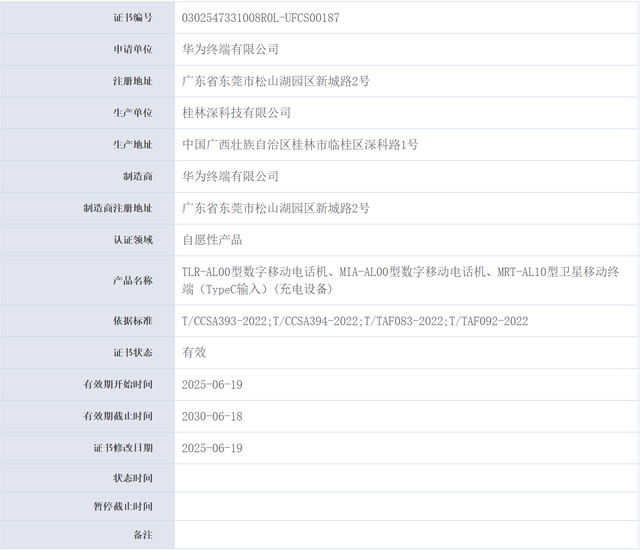The image size is (640, 550).
Task: Select the 制造商注册地址 row's address value
Action: pyautogui.click(x=276, y=208)
